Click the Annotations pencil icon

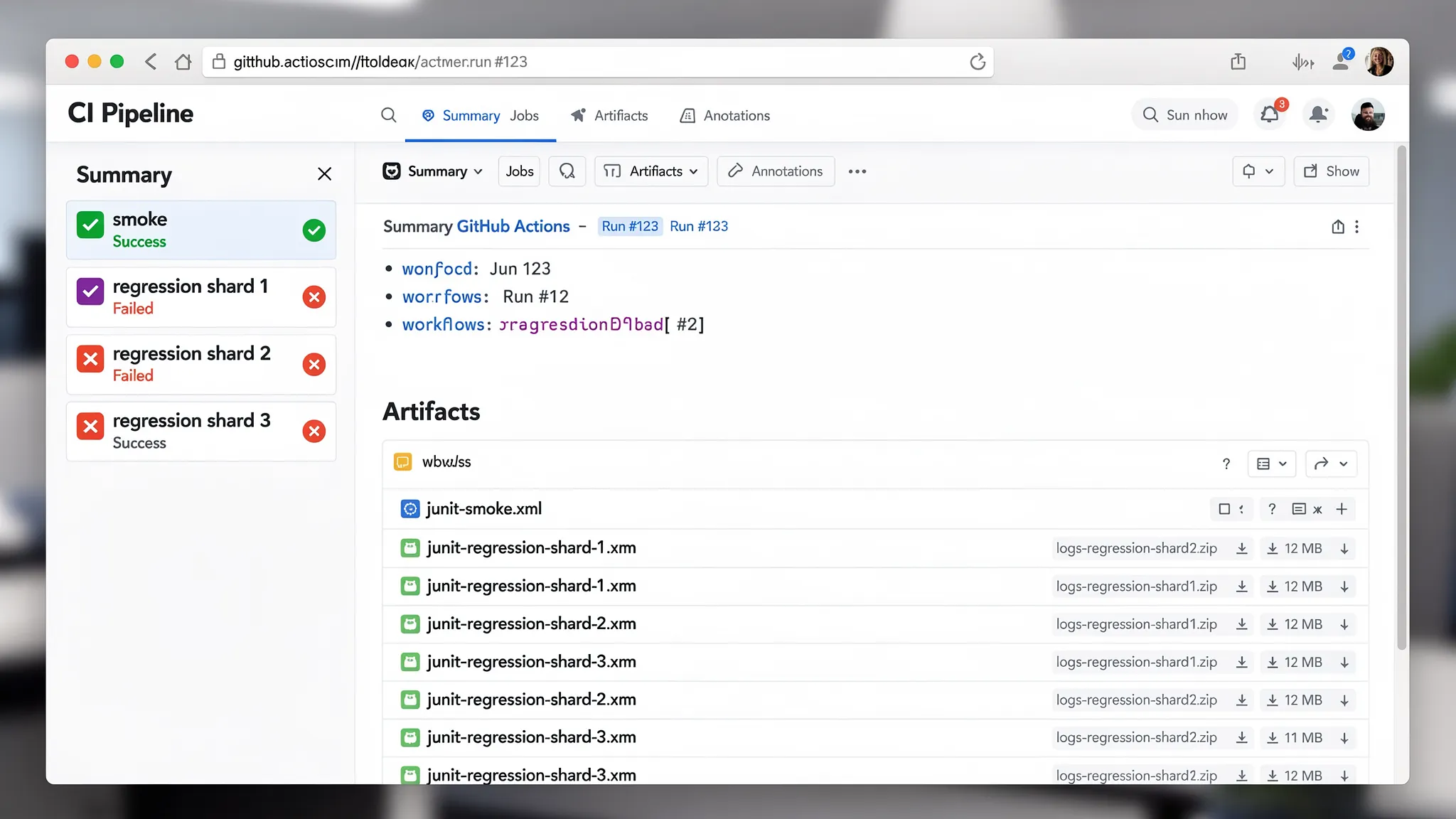click(737, 171)
